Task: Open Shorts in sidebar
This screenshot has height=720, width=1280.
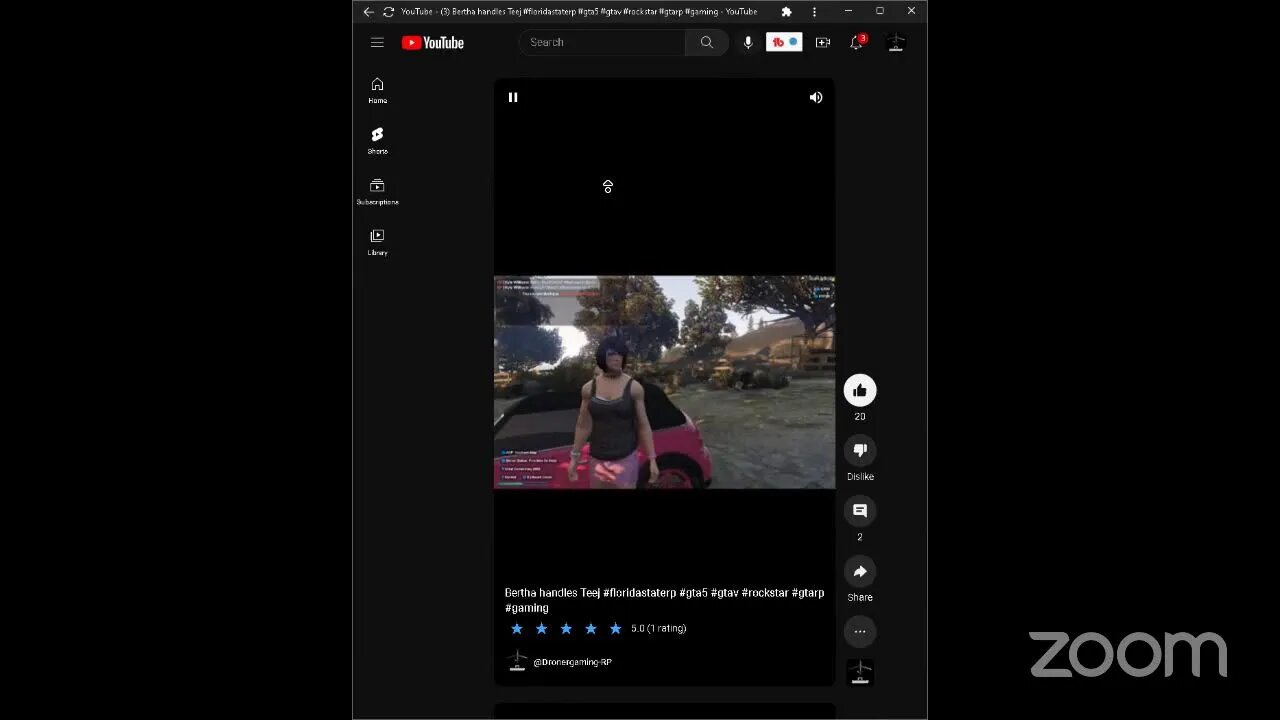Action: click(377, 140)
